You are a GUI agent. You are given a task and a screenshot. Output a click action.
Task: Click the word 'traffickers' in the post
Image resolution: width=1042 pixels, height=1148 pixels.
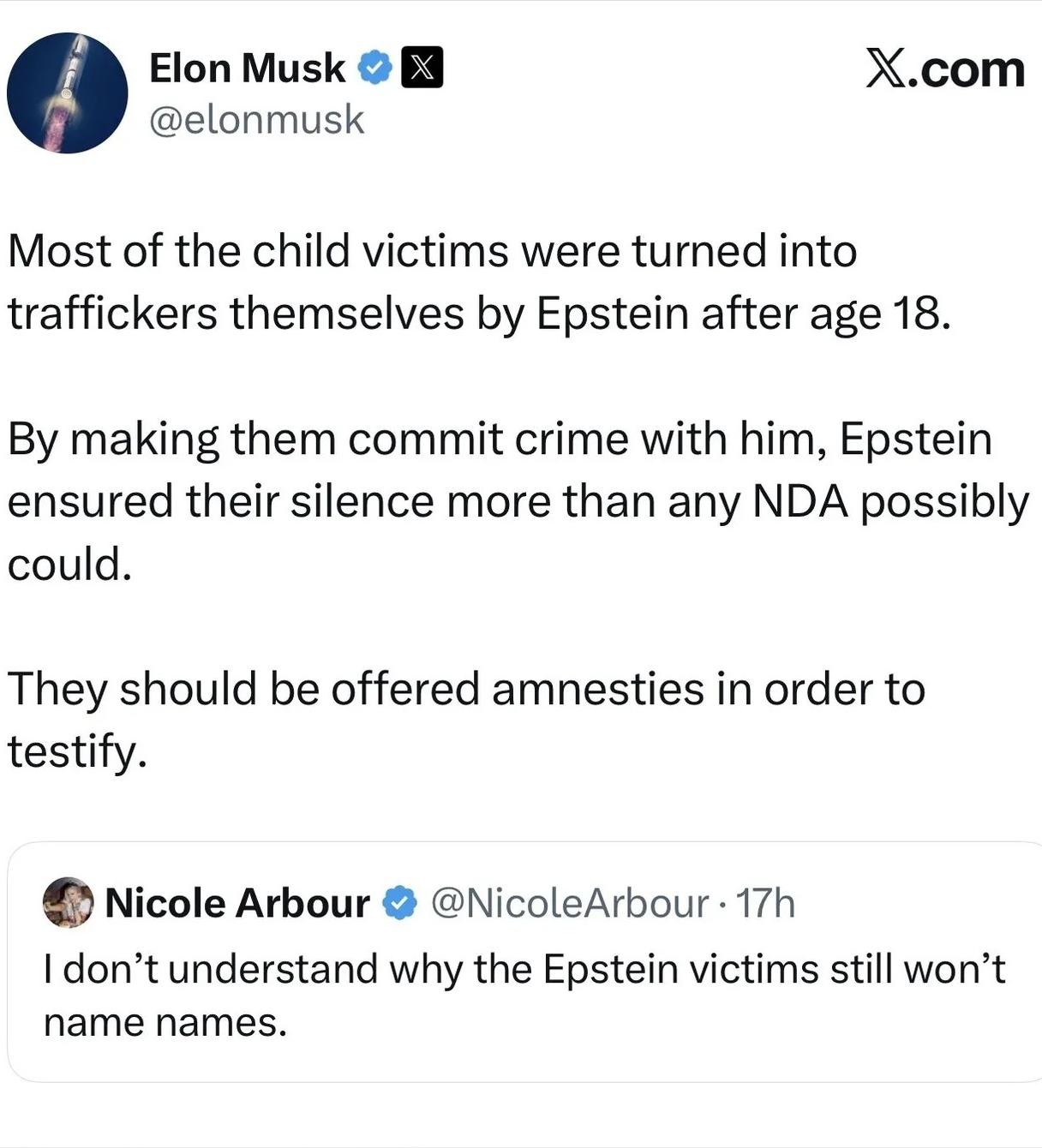tap(112, 314)
